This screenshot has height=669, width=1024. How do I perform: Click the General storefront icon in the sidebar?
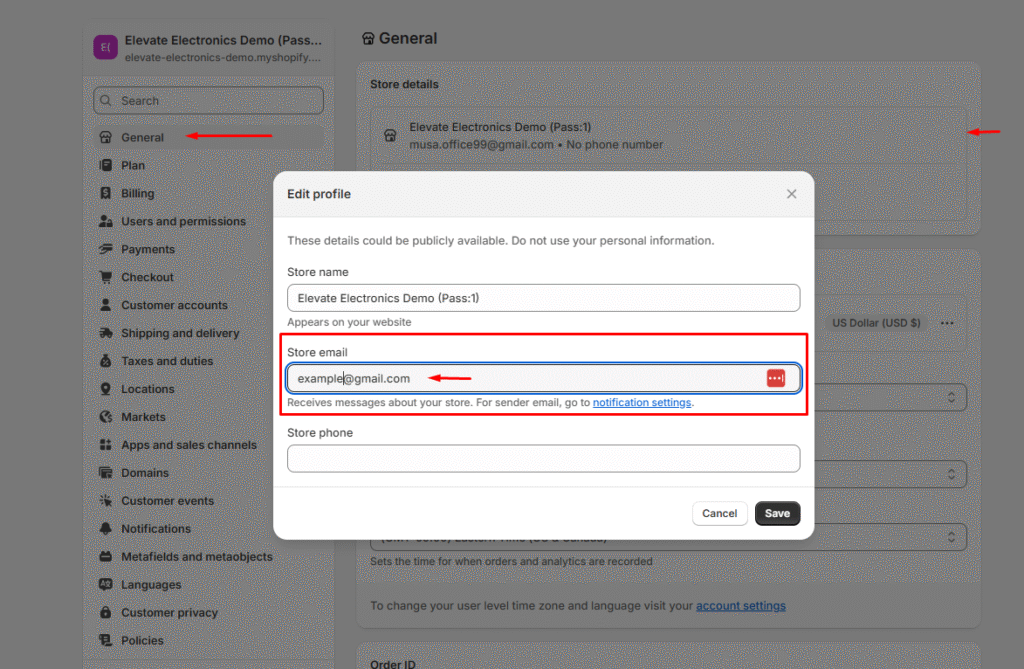pos(106,137)
